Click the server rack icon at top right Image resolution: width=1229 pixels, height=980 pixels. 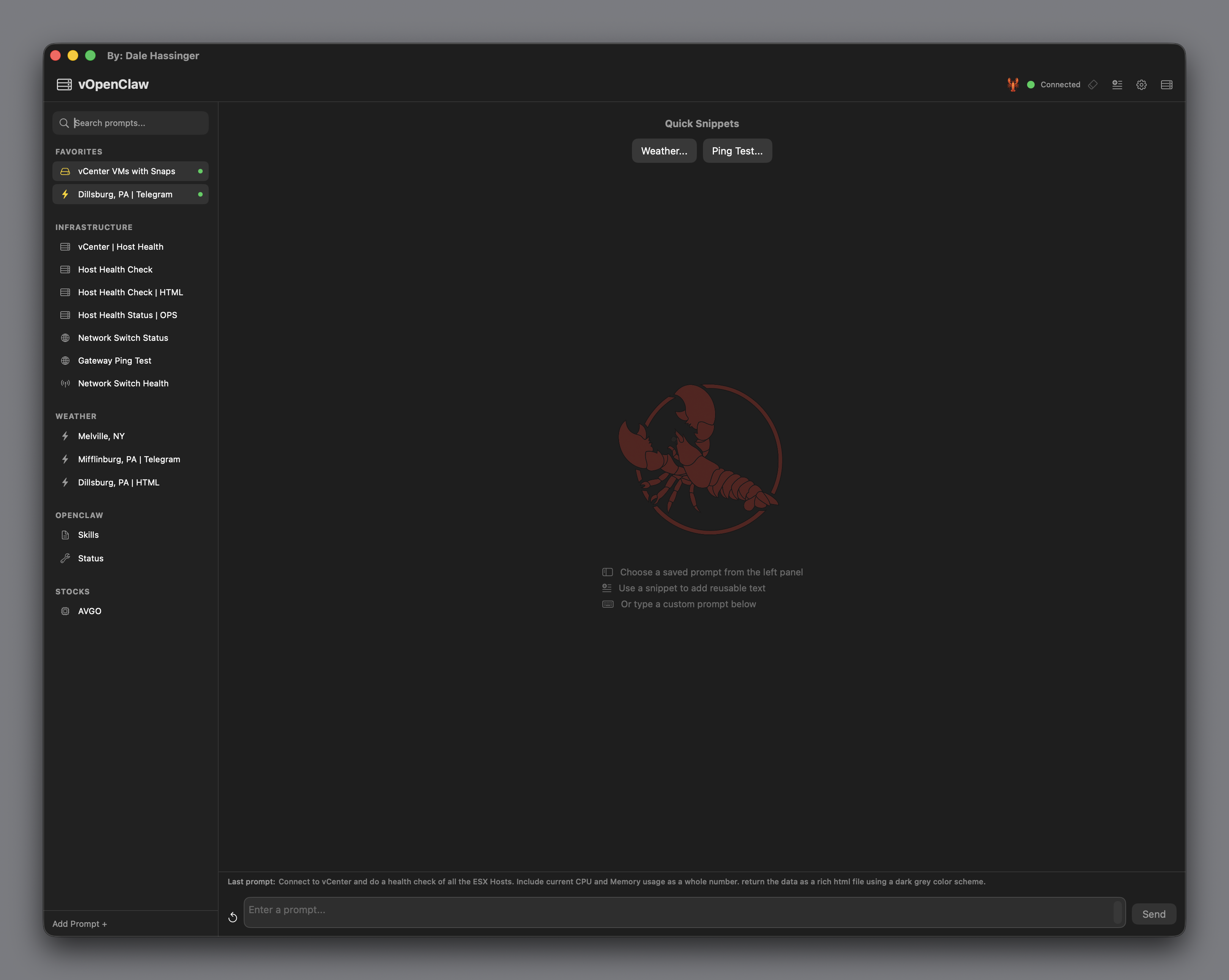(1166, 84)
